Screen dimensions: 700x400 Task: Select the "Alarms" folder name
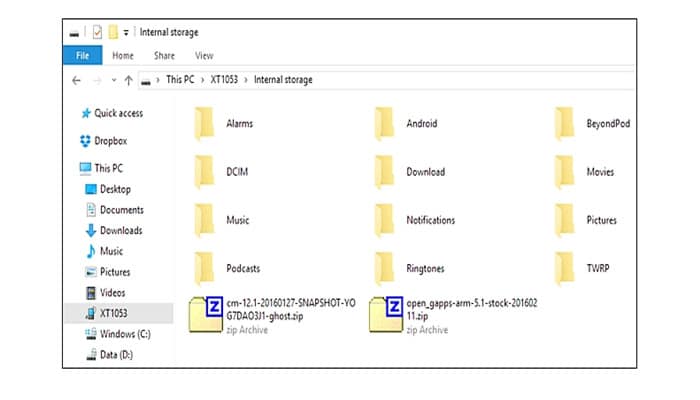pyautogui.click(x=239, y=124)
